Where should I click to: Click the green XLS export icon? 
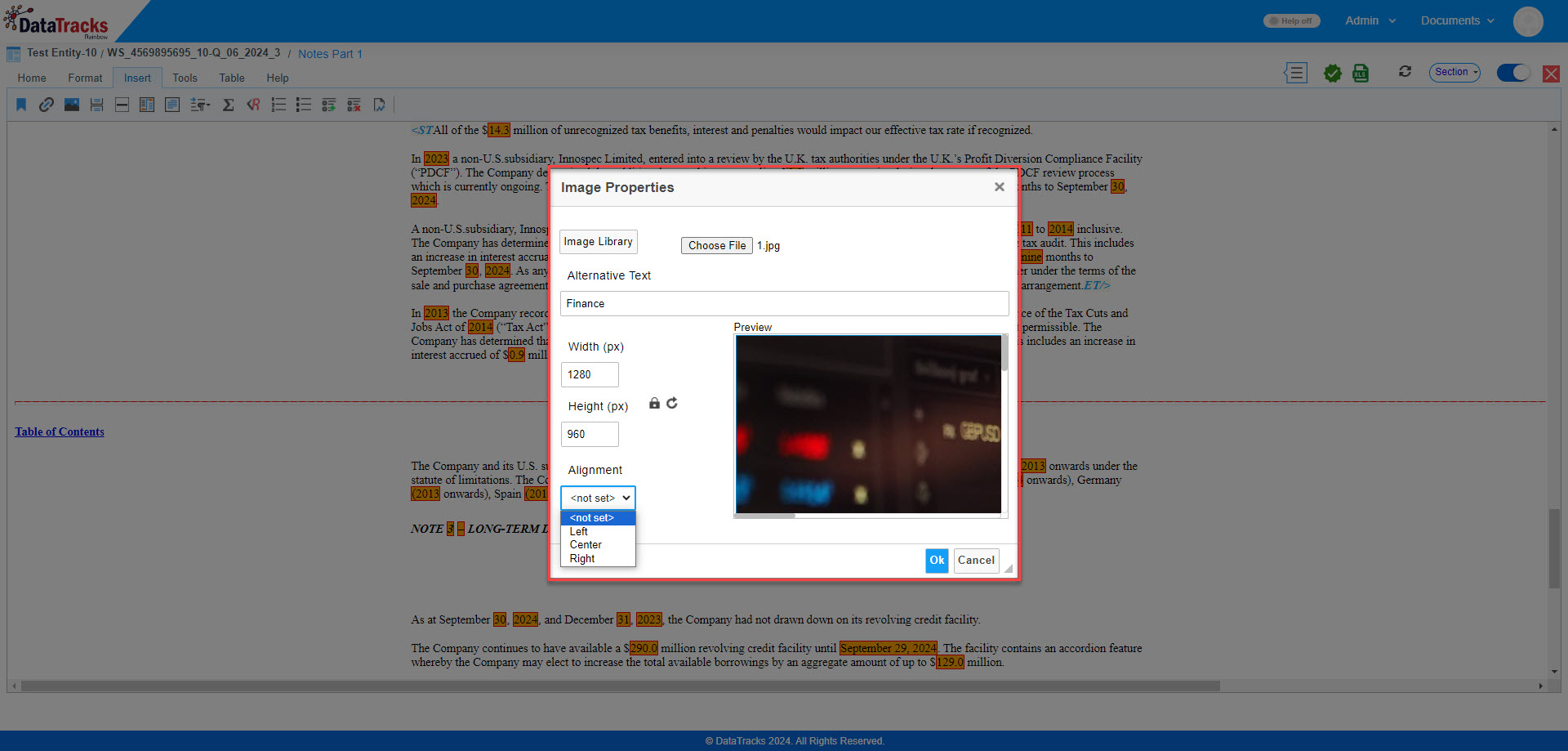coord(1361,73)
